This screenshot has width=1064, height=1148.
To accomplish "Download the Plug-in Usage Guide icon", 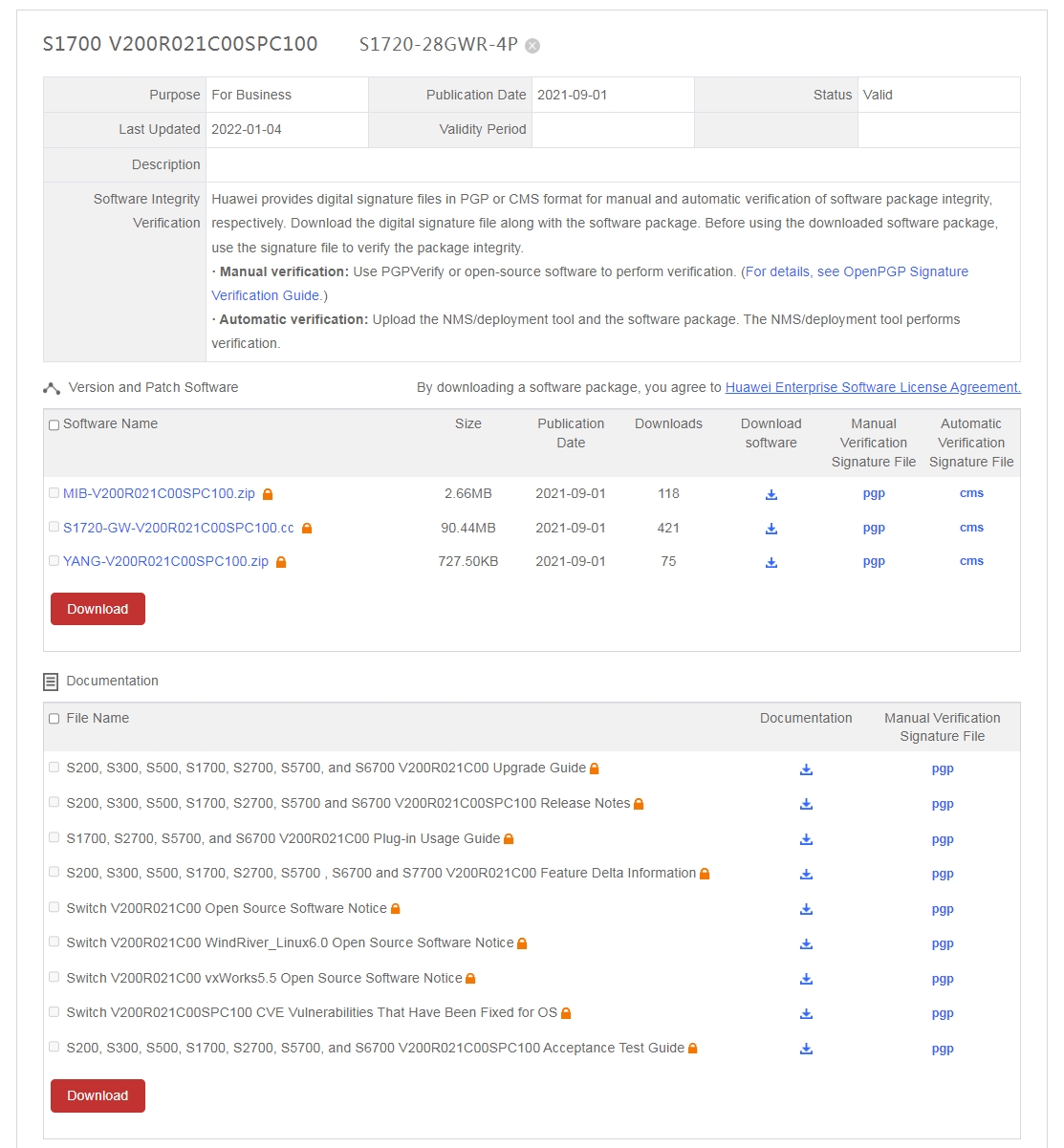I will point(806,839).
